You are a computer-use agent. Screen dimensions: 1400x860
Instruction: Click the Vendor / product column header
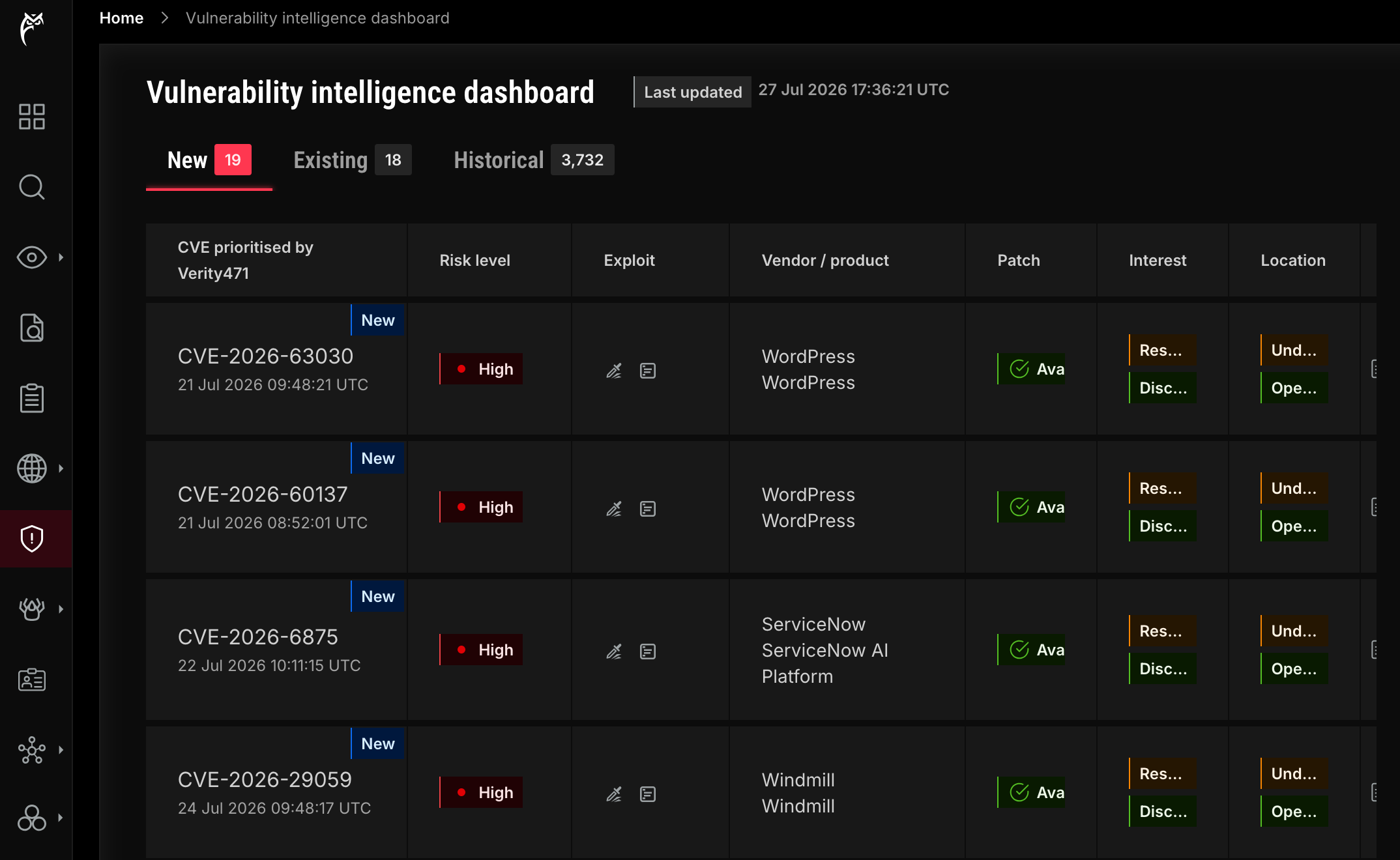[x=825, y=261]
